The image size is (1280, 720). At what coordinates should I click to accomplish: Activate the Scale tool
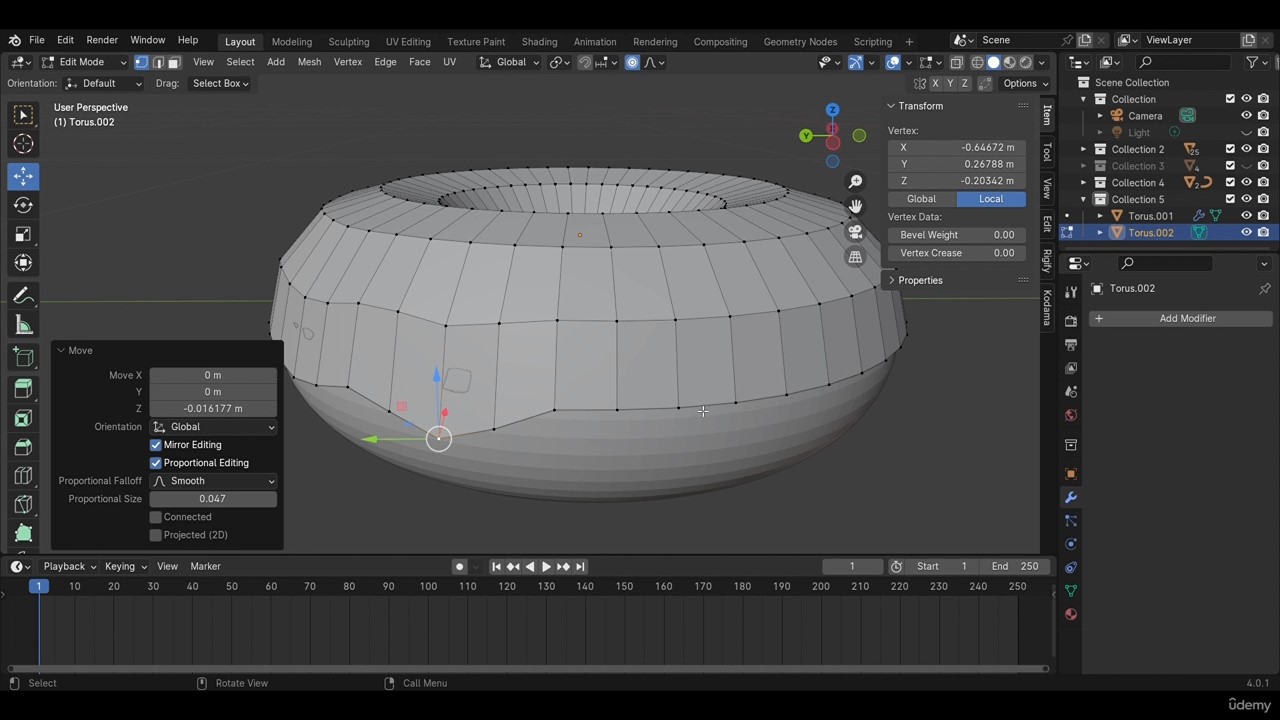[x=23, y=234]
